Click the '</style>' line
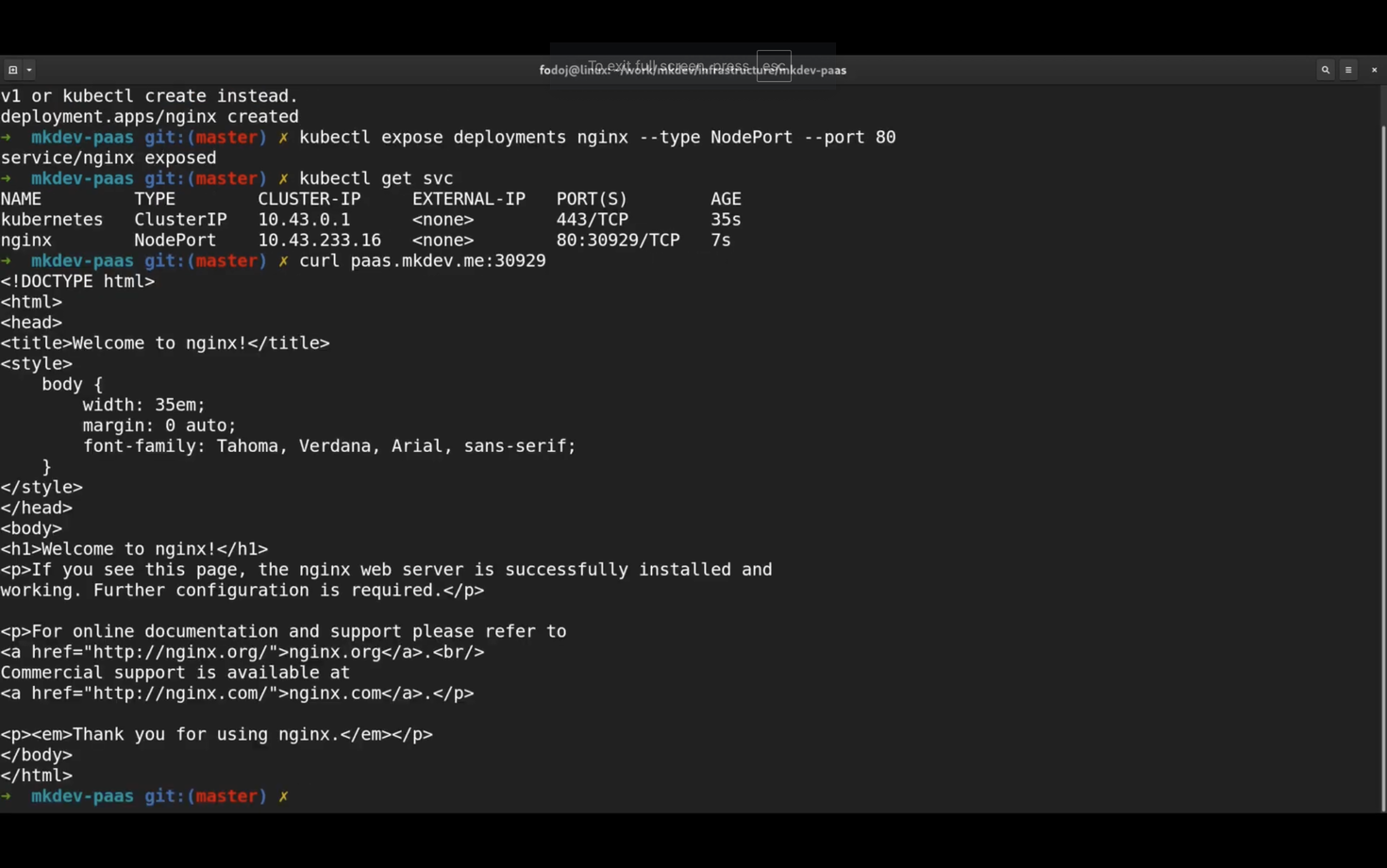The height and width of the screenshot is (868, 1387). (x=42, y=488)
